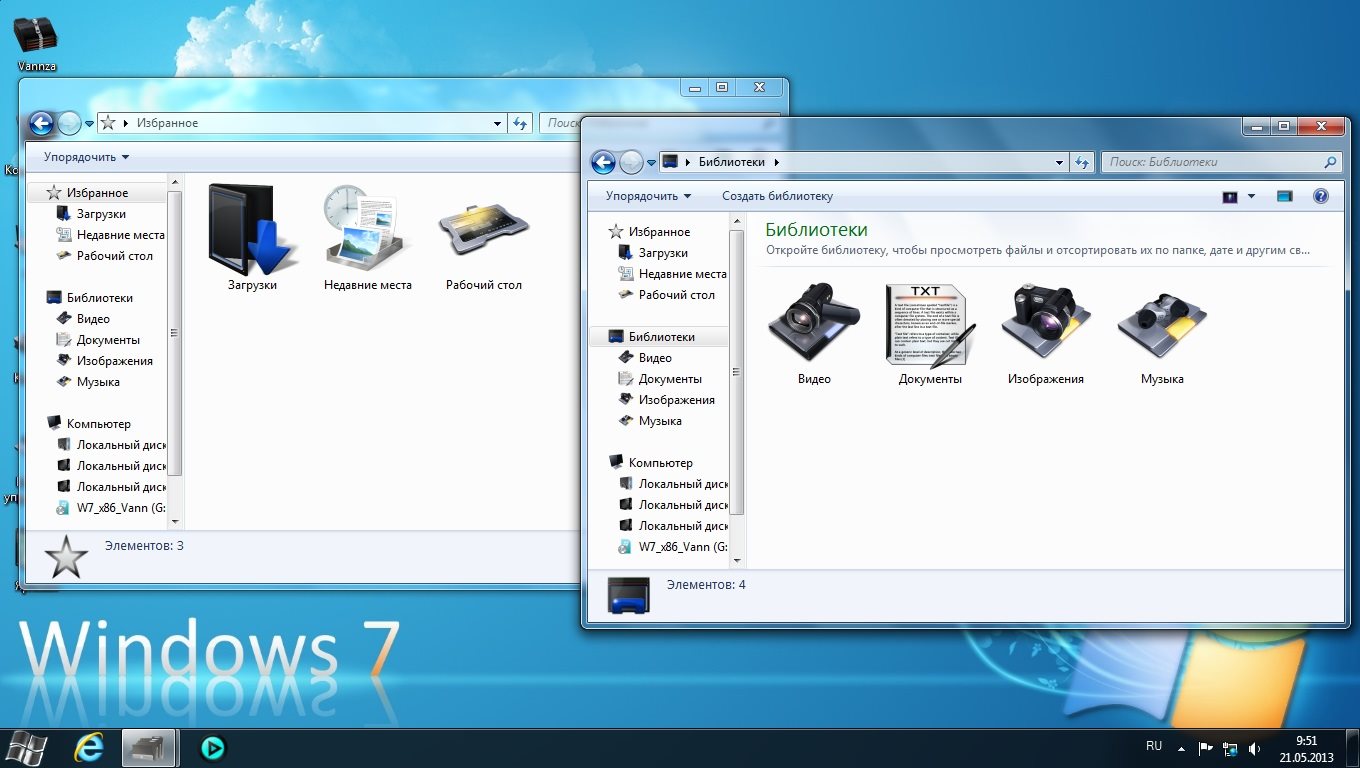The image size is (1360, 768).
Task: Open the Музыка library icon in main pane
Action: pos(1162,326)
